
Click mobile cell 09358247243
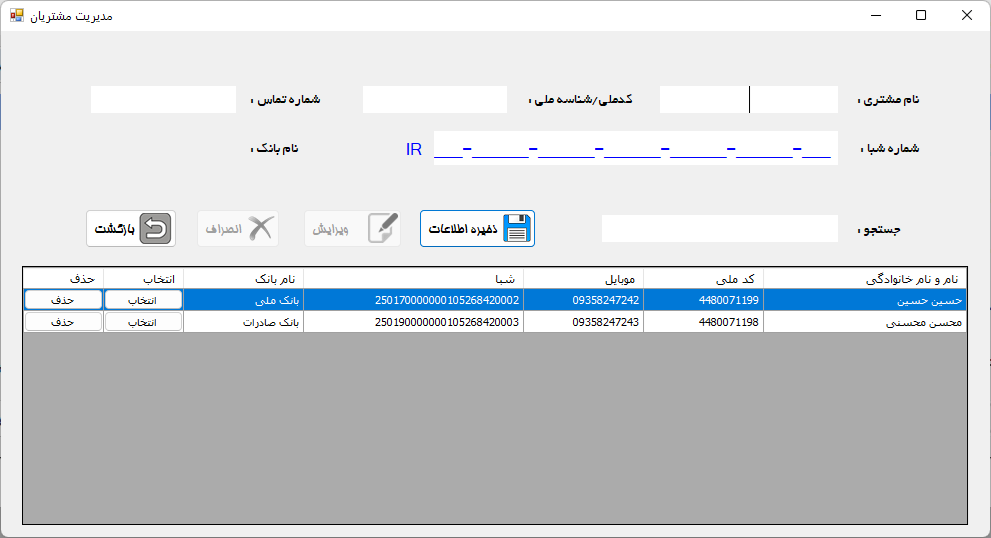pos(583,322)
